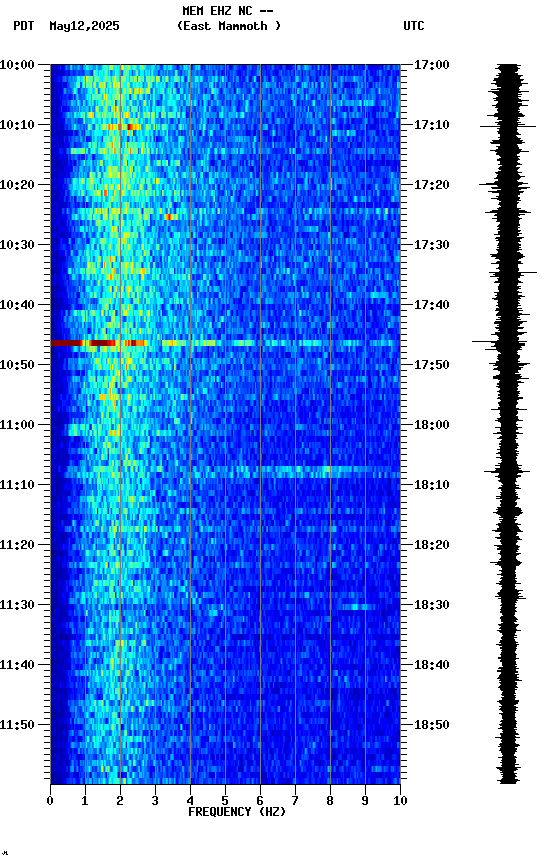The width and height of the screenshot is (552, 864).
Task: Click the 18:40 UTC time label
Action: point(432,665)
